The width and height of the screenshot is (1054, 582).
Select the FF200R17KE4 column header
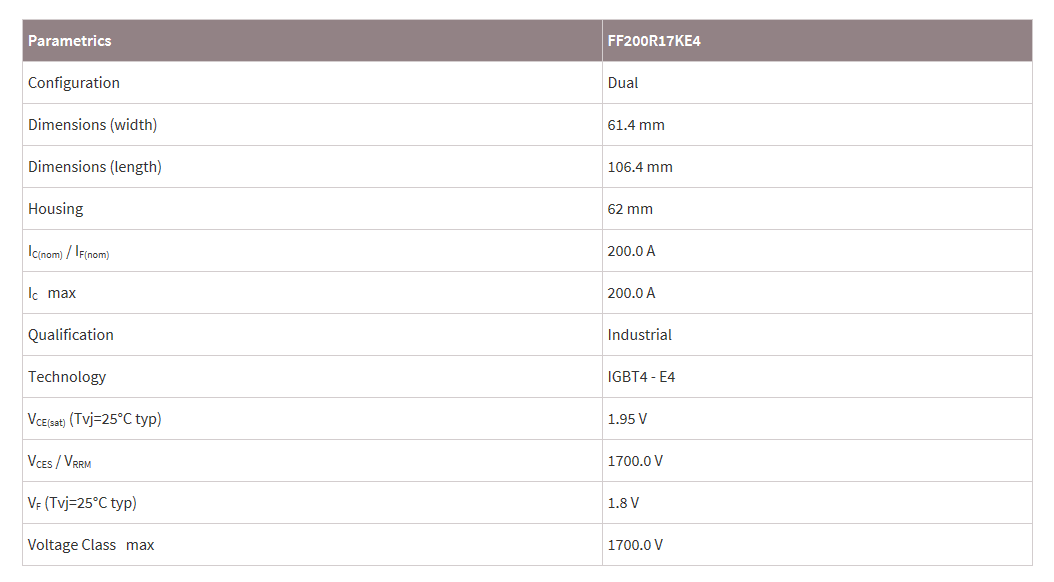tap(654, 41)
